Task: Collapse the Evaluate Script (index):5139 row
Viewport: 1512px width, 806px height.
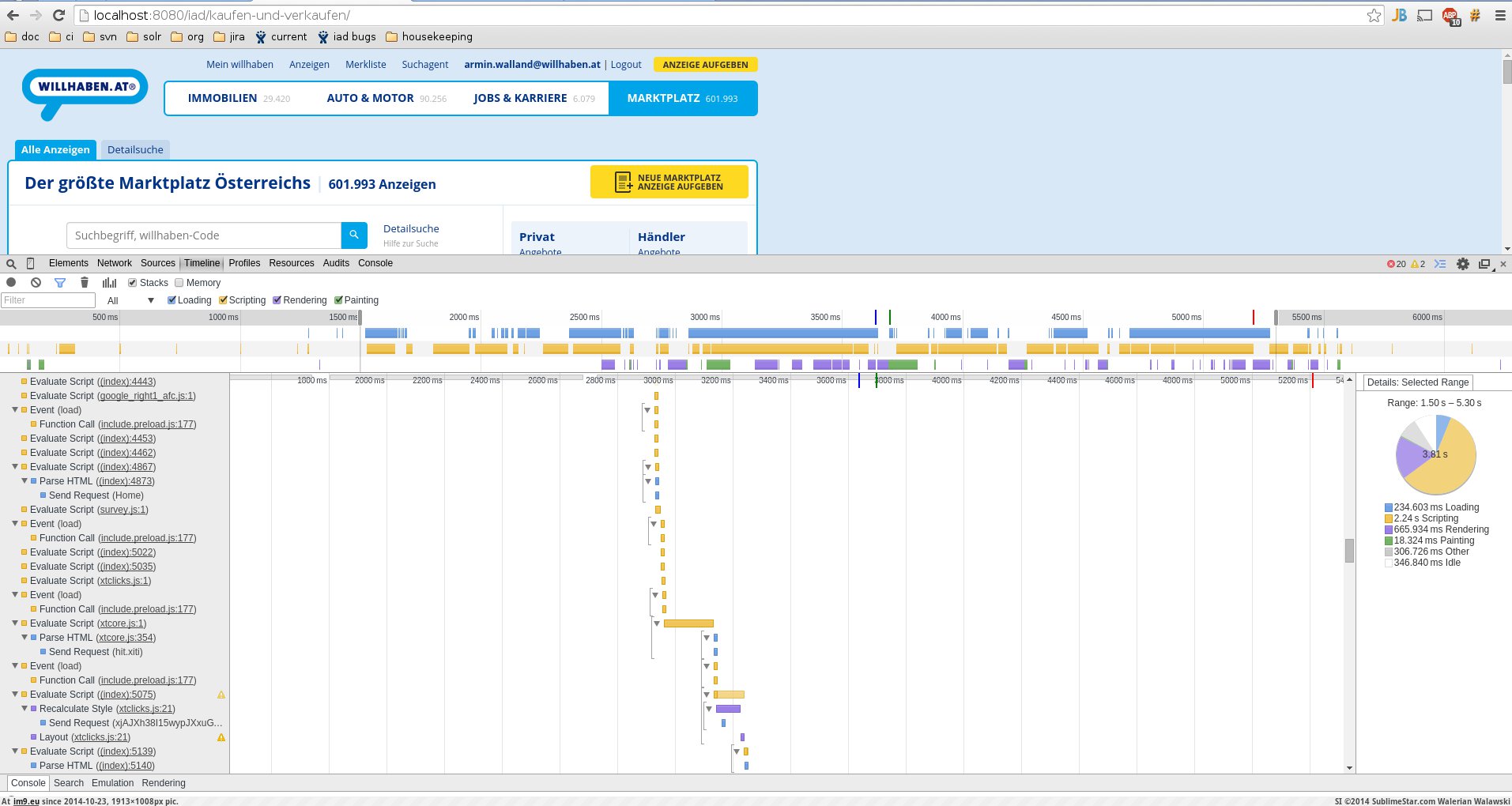Action: tap(15, 751)
